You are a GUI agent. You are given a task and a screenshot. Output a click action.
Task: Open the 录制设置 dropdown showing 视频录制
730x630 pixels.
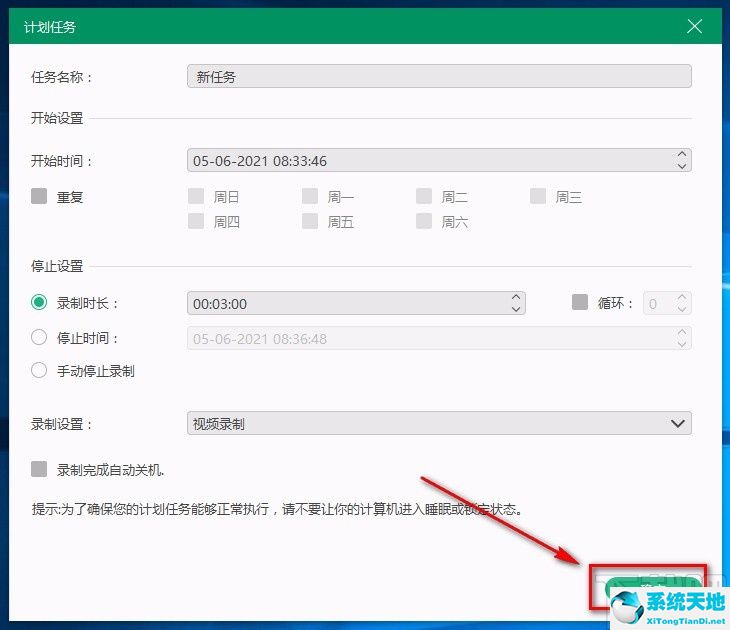pyautogui.click(x=439, y=423)
